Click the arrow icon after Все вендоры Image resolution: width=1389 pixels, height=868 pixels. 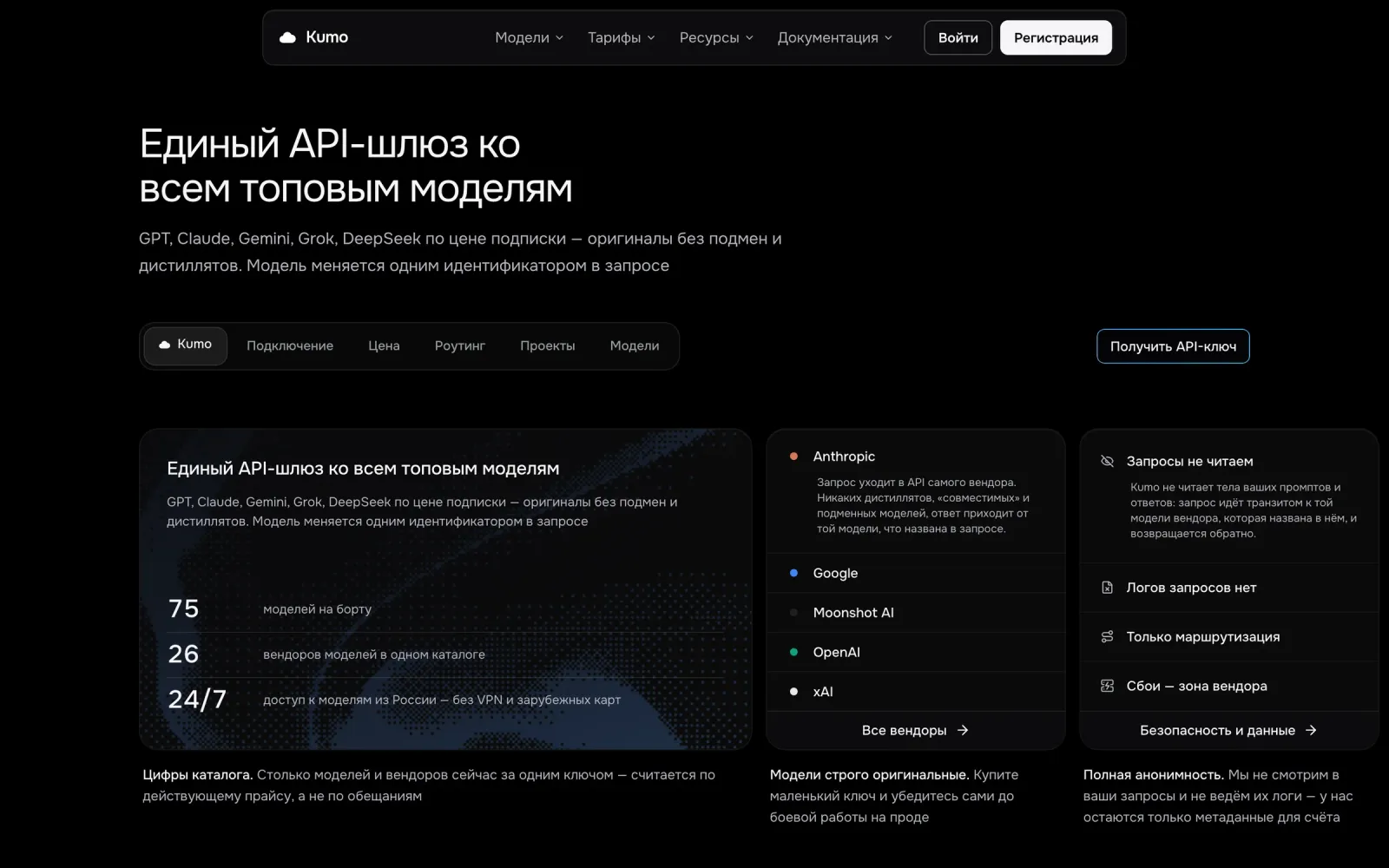click(963, 730)
